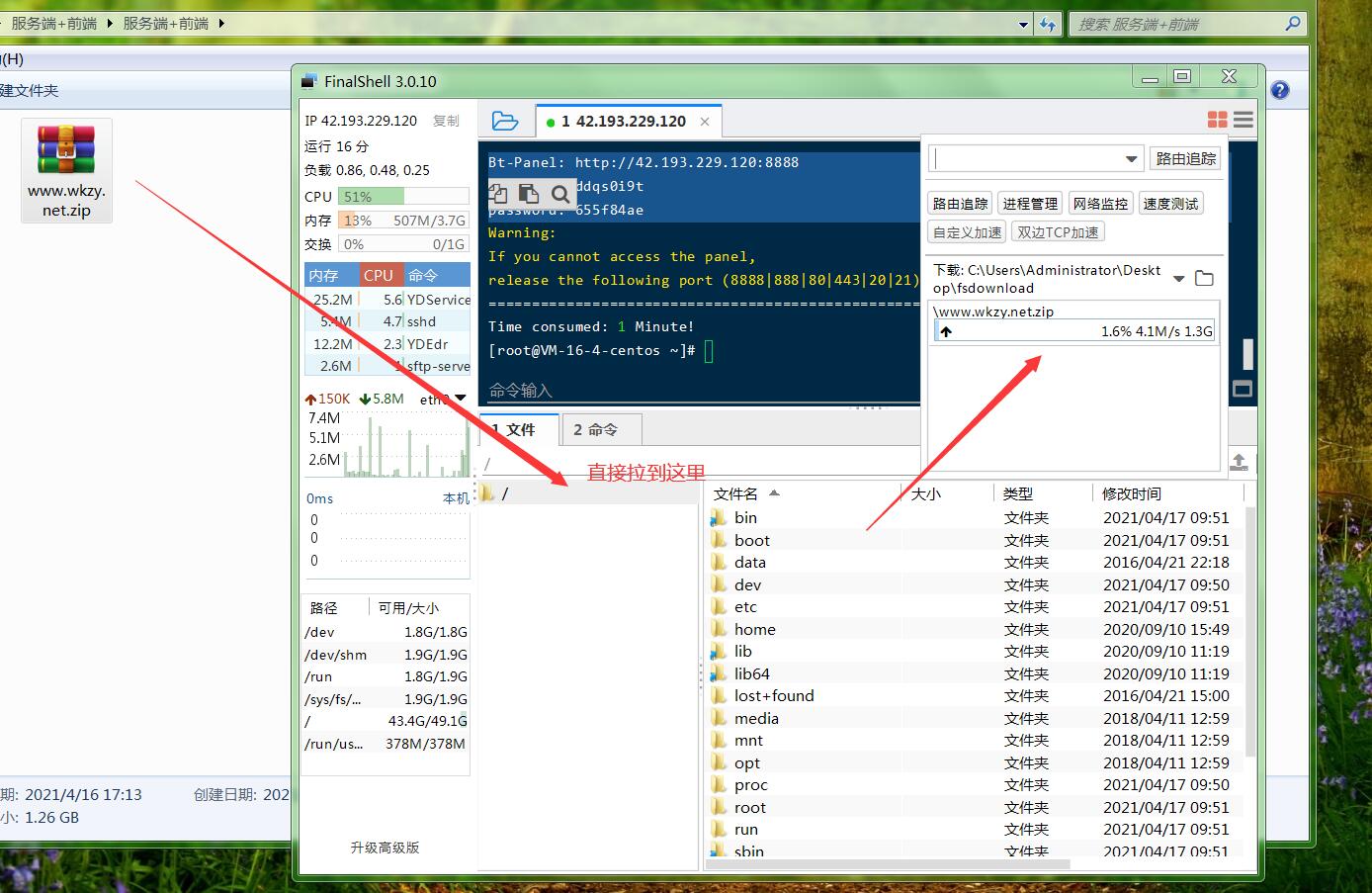Image resolution: width=1372 pixels, height=893 pixels.
Task: Click the '复制' link next to IP
Action: click(446, 121)
